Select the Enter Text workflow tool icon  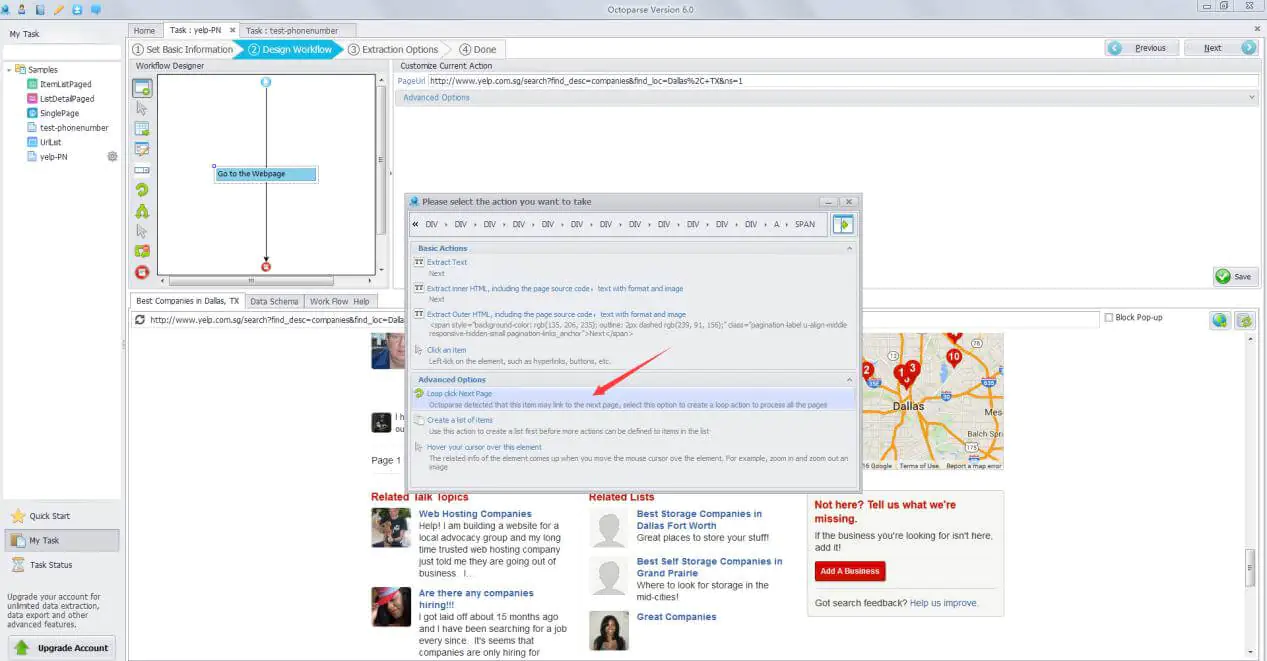pyautogui.click(x=142, y=149)
